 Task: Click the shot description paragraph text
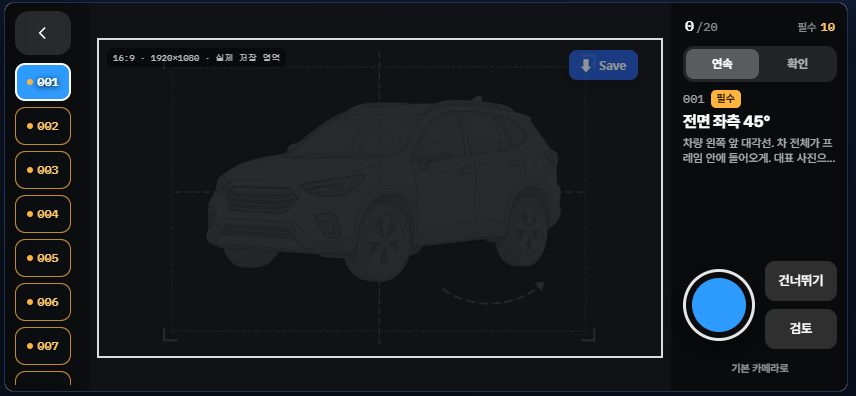[x=758, y=151]
